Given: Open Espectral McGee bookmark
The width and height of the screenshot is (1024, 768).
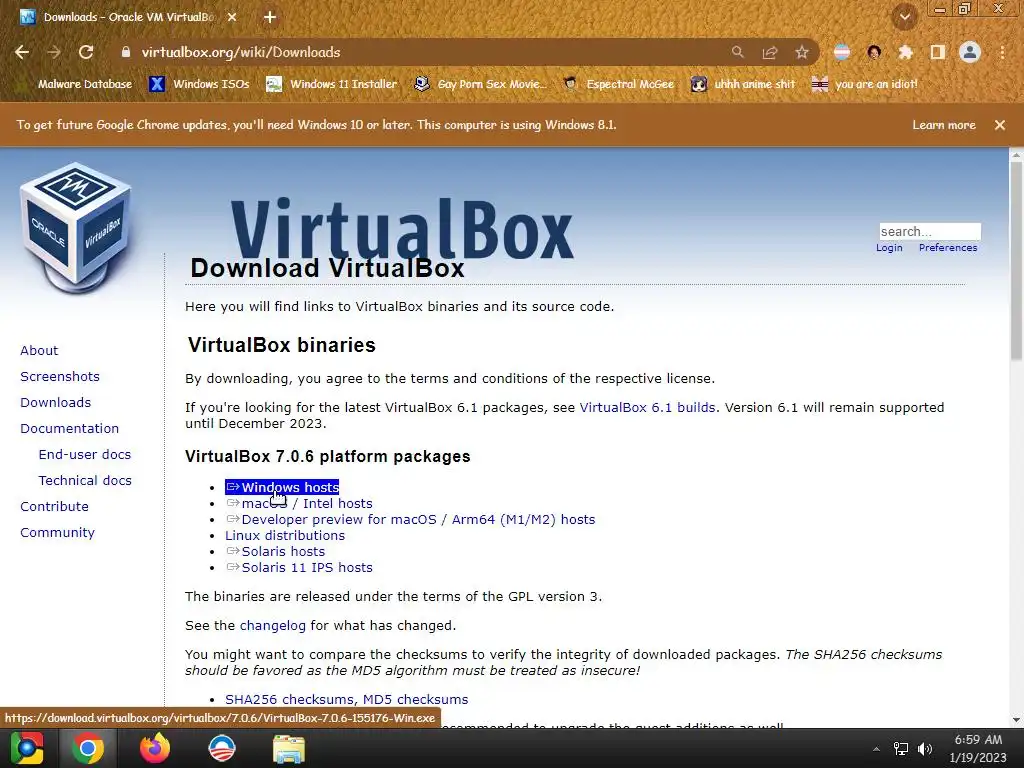Looking at the screenshot, I should 618,84.
